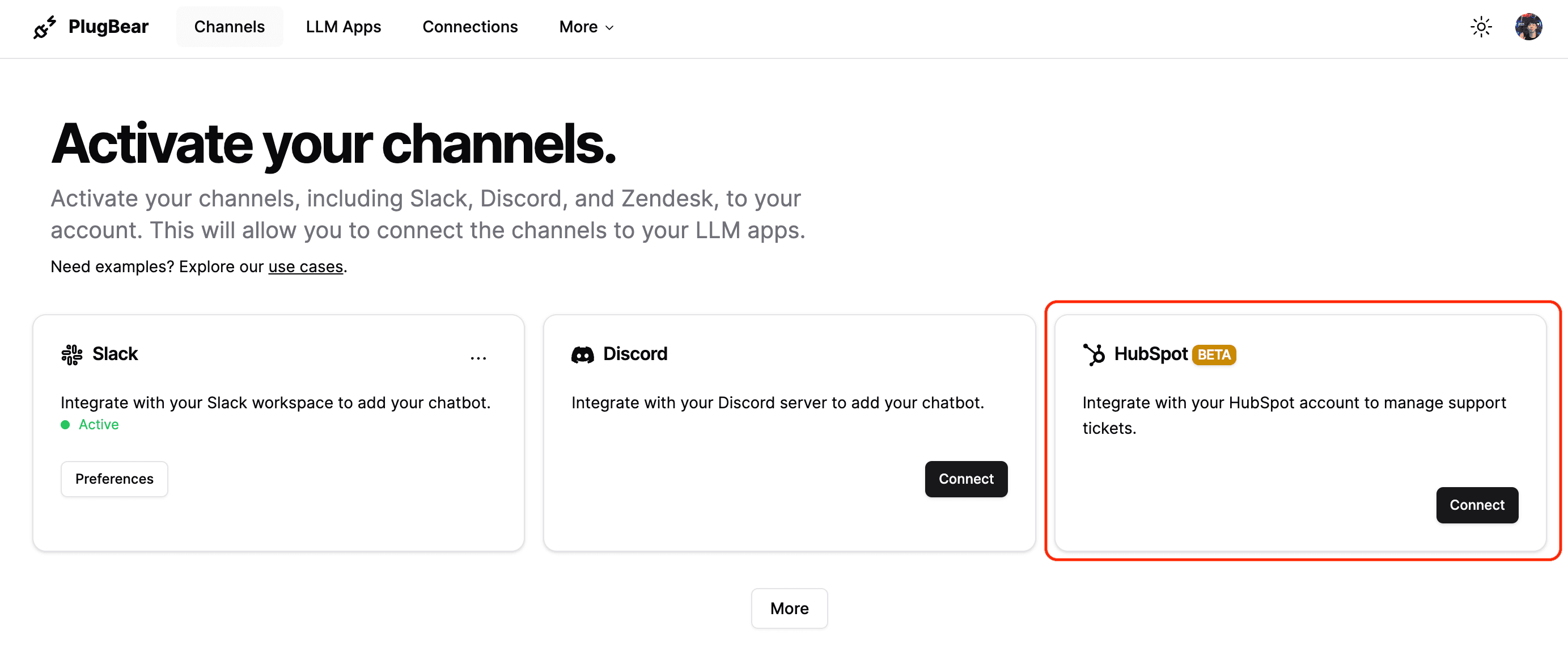Open the Slack card three-dot menu
The height and width of the screenshot is (651, 1568).
coord(478,358)
